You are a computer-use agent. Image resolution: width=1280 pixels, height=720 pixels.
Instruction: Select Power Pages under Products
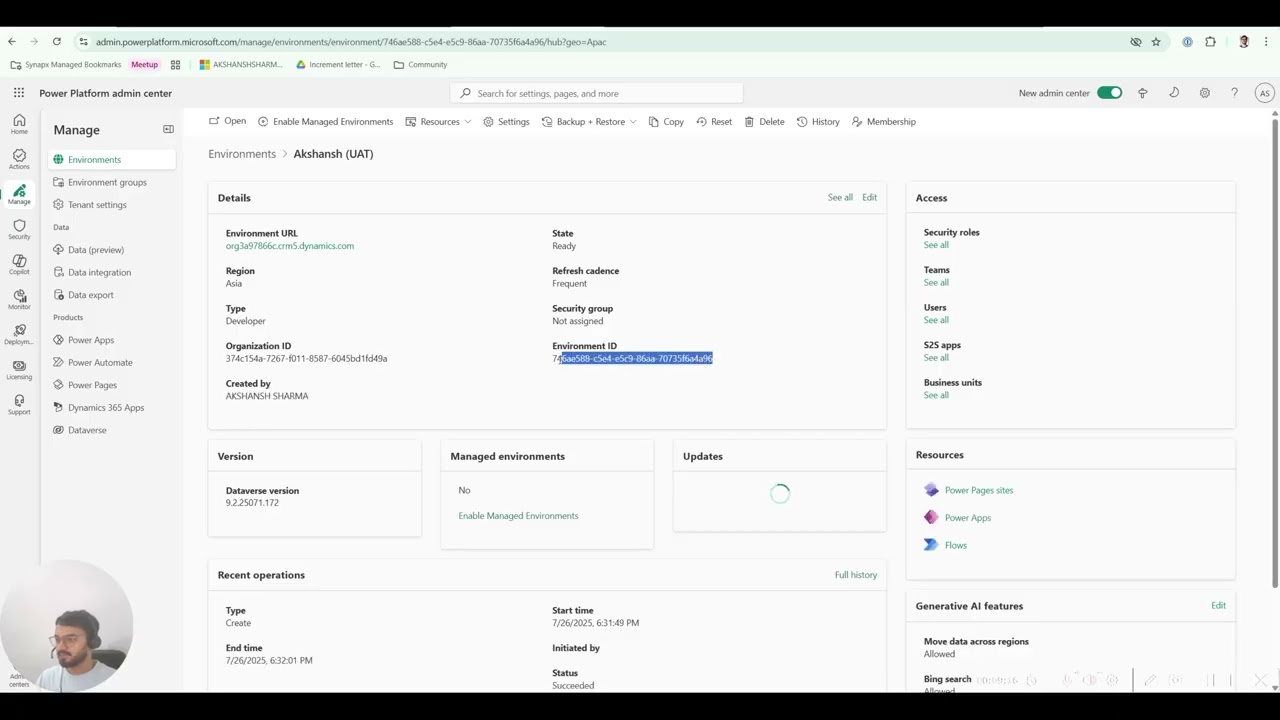pos(112,385)
